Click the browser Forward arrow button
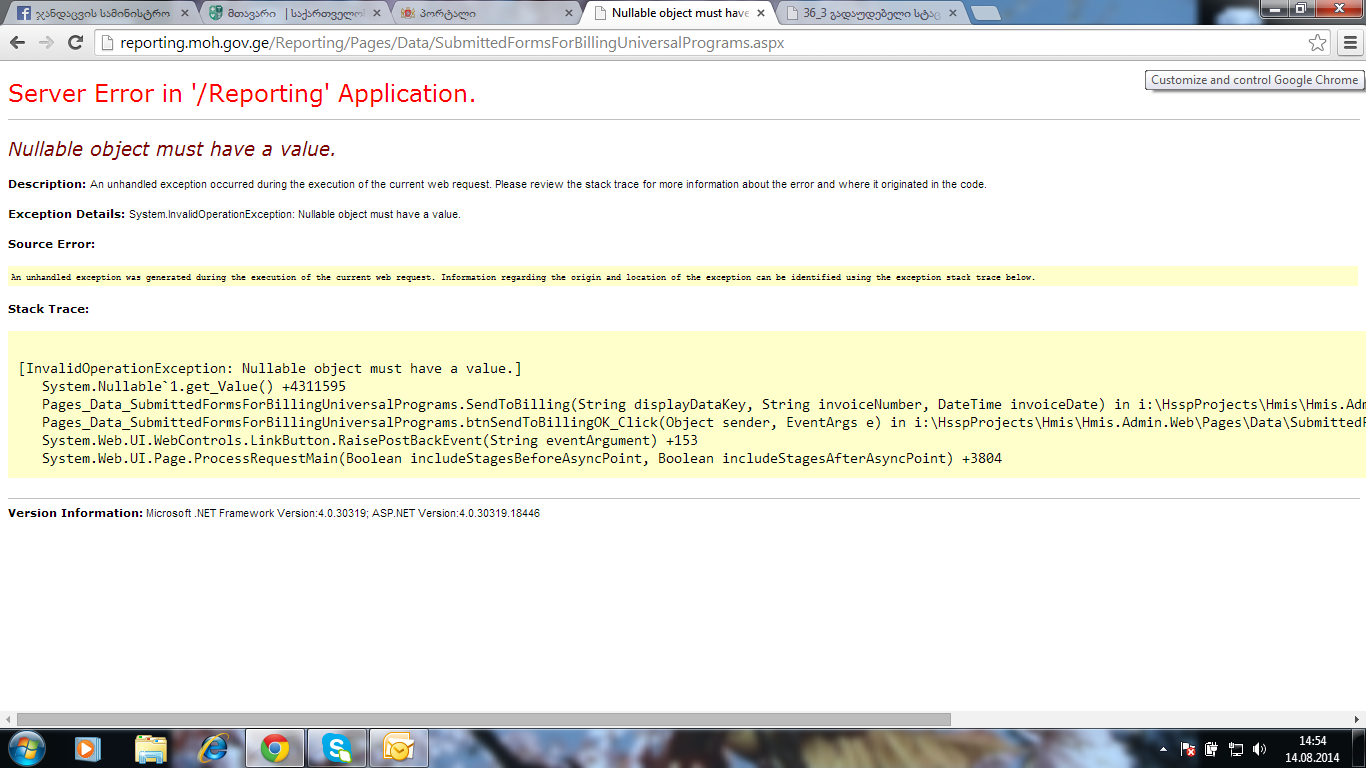 [x=46, y=43]
